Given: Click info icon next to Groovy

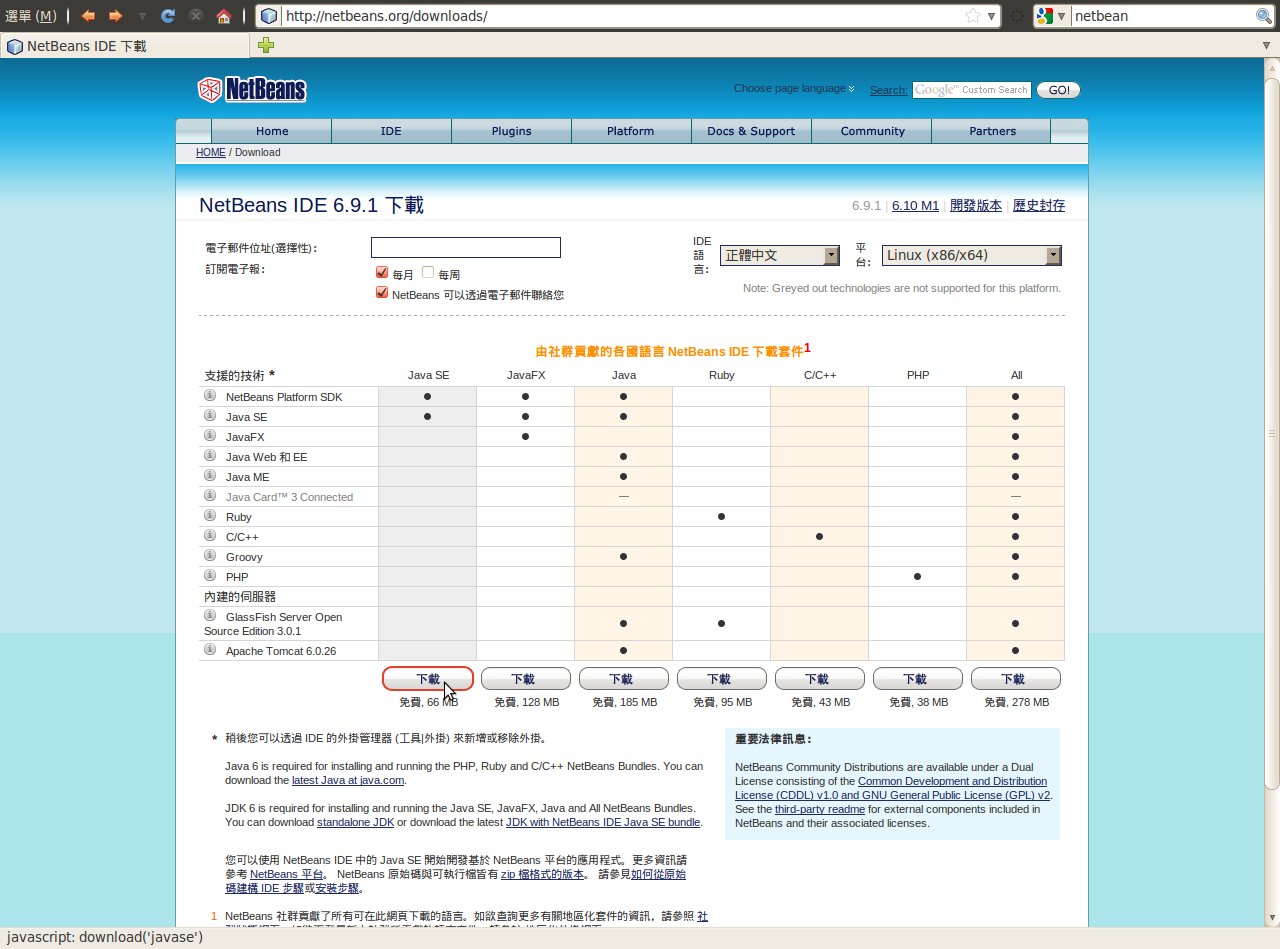Looking at the screenshot, I should click(210, 556).
